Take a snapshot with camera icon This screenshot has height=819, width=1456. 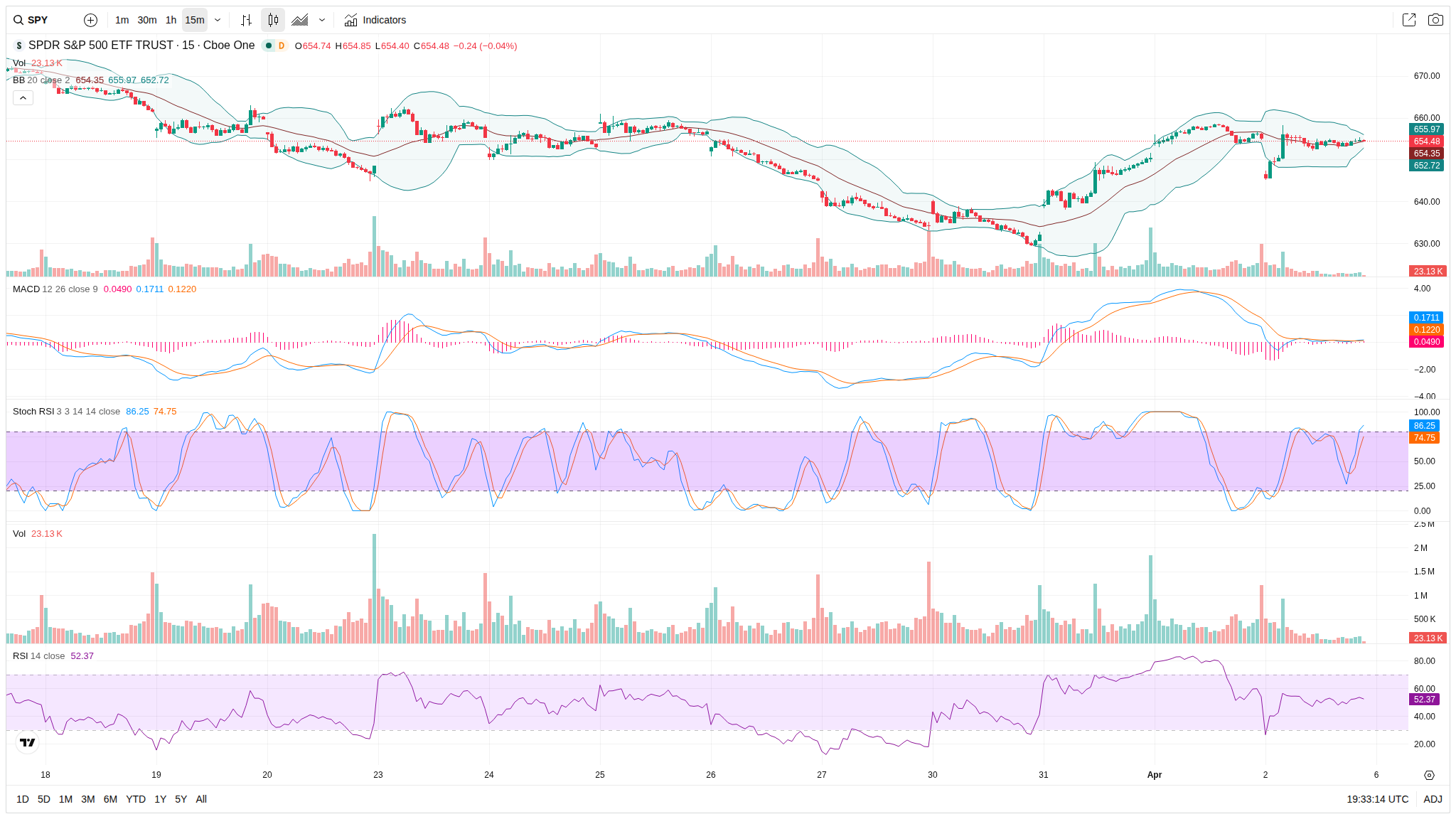[x=1435, y=20]
